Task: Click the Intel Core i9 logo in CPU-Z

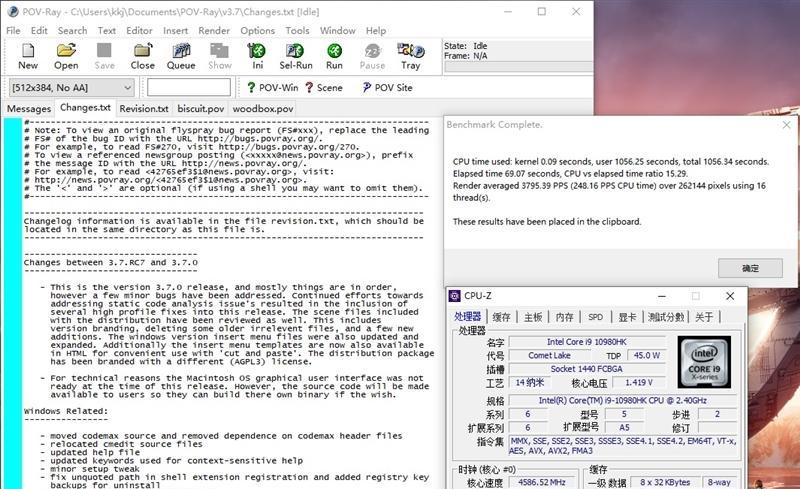Action: [704, 362]
